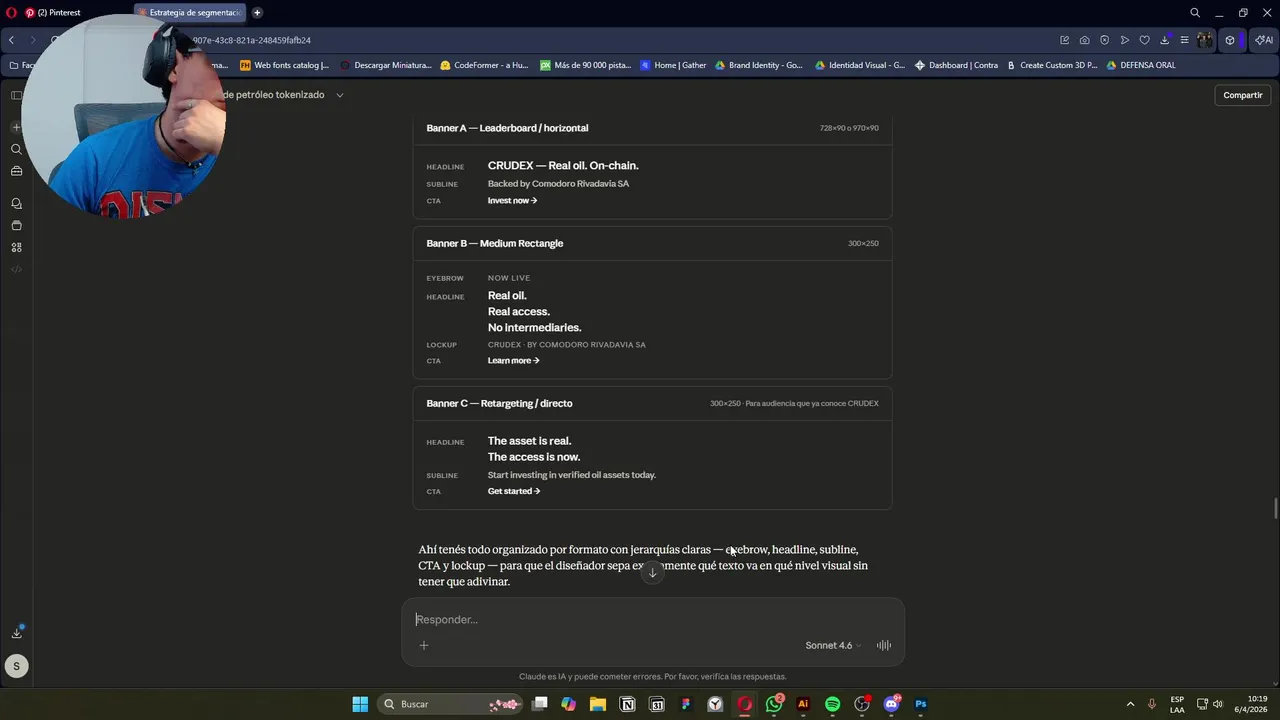This screenshot has height=720, width=1280.
Task: Click the attach plus icon in chat box
Action: click(x=424, y=645)
